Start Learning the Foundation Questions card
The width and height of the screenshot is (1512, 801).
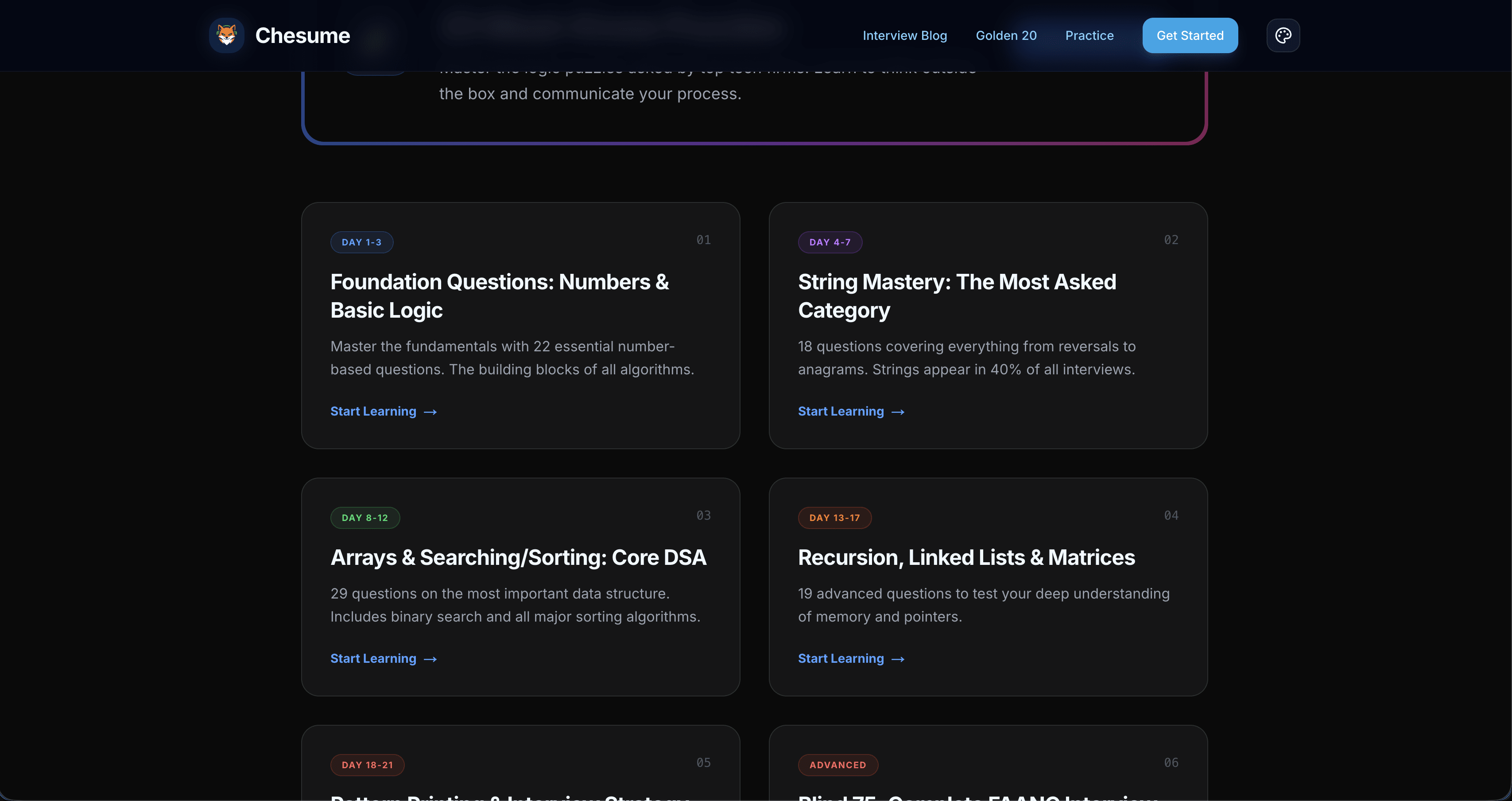[x=383, y=411]
